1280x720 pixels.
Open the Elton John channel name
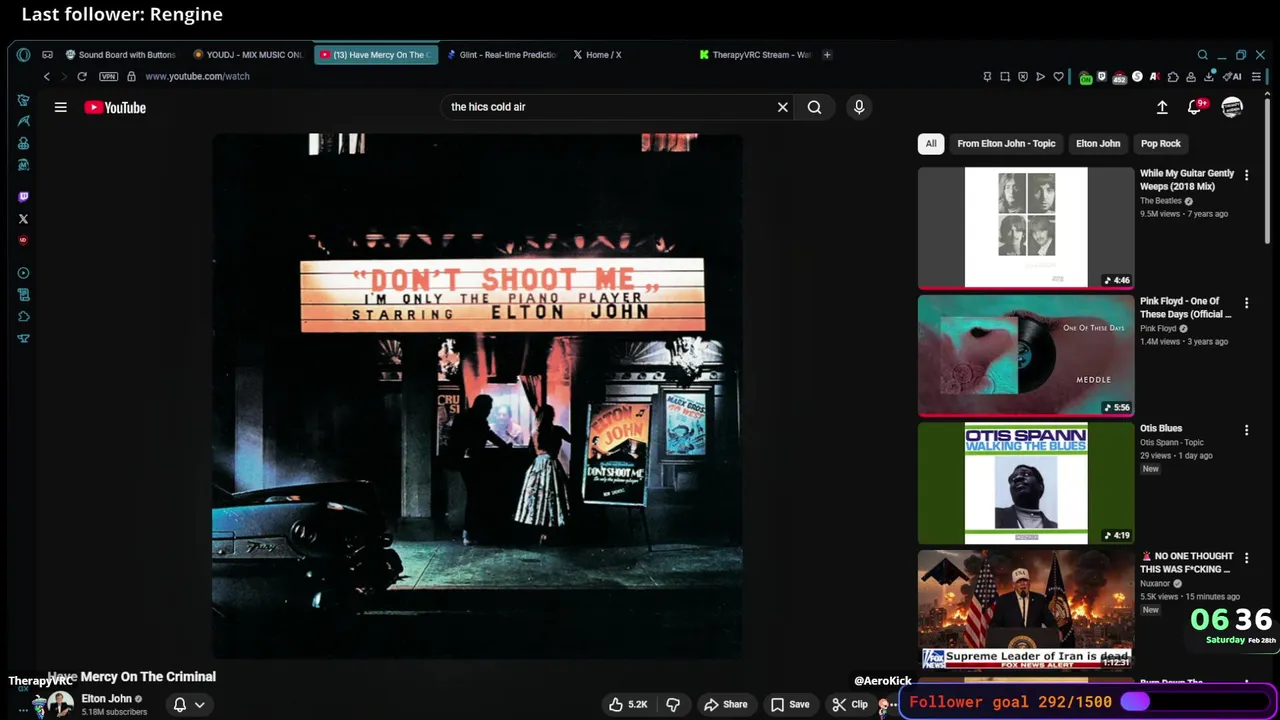click(x=106, y=699)
